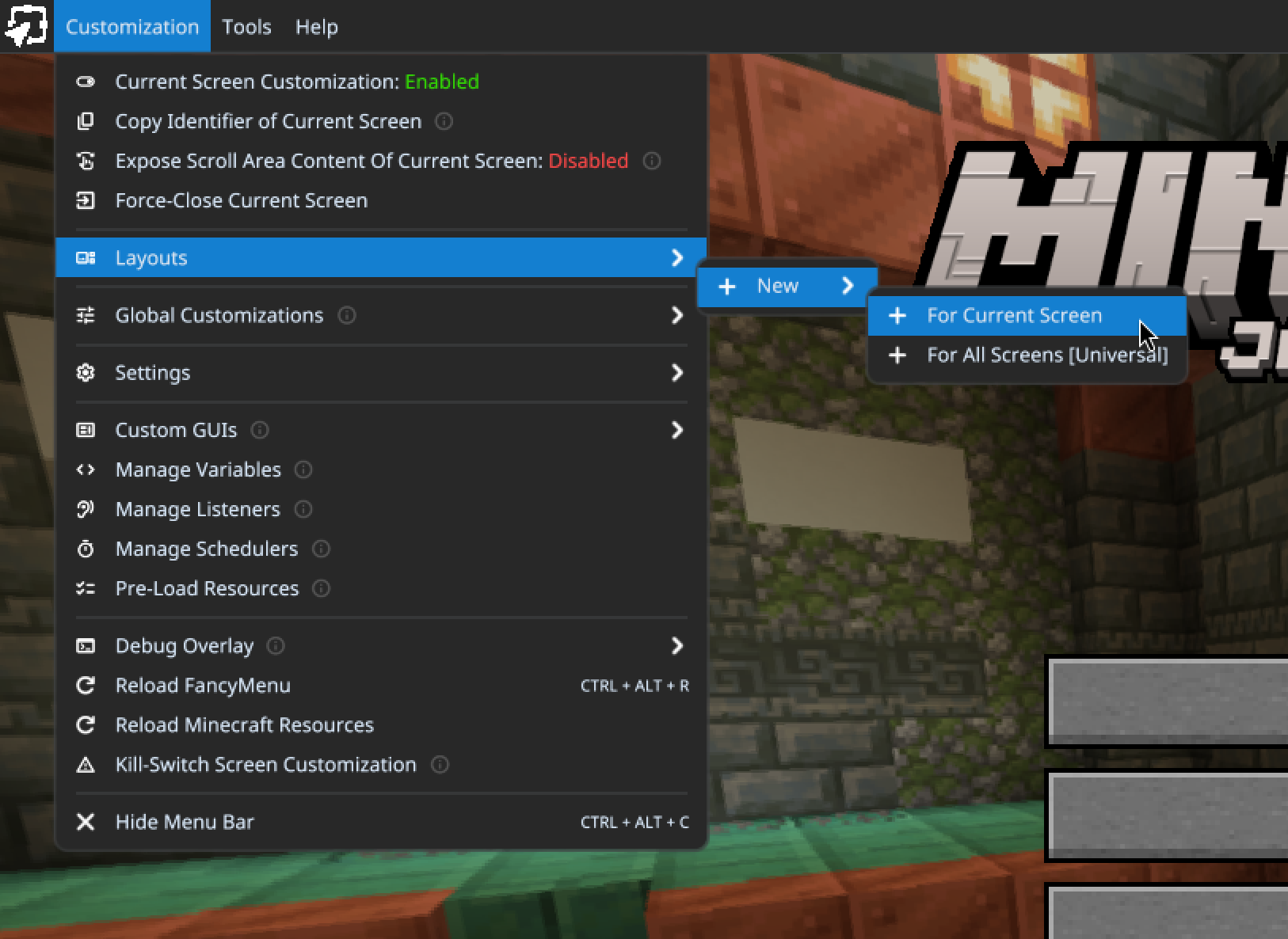Click the Expose Scroll Area icon

point(86,161)
